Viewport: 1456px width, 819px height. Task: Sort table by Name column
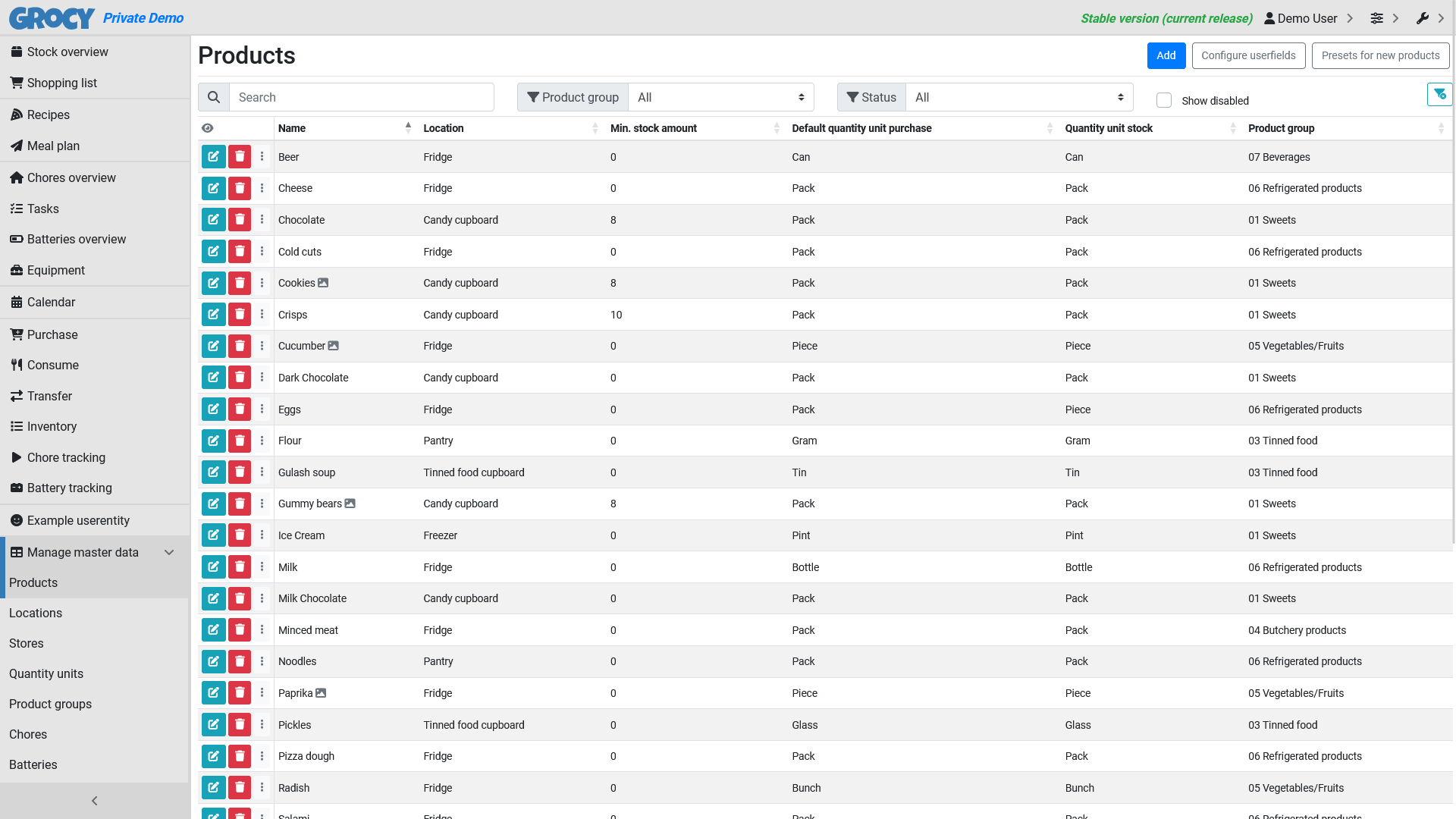click(344, 128)
